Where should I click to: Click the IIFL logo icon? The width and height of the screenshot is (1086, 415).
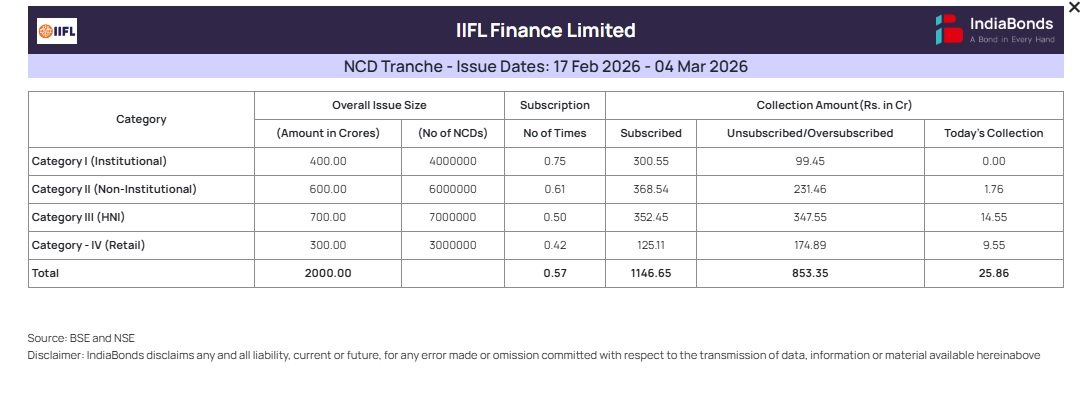click(x=57, y=32)
